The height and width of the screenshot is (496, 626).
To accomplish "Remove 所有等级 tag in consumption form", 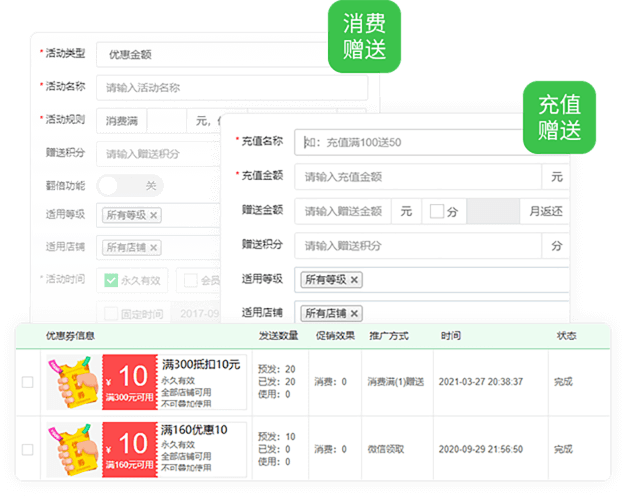I will click(x=153, y=216).
